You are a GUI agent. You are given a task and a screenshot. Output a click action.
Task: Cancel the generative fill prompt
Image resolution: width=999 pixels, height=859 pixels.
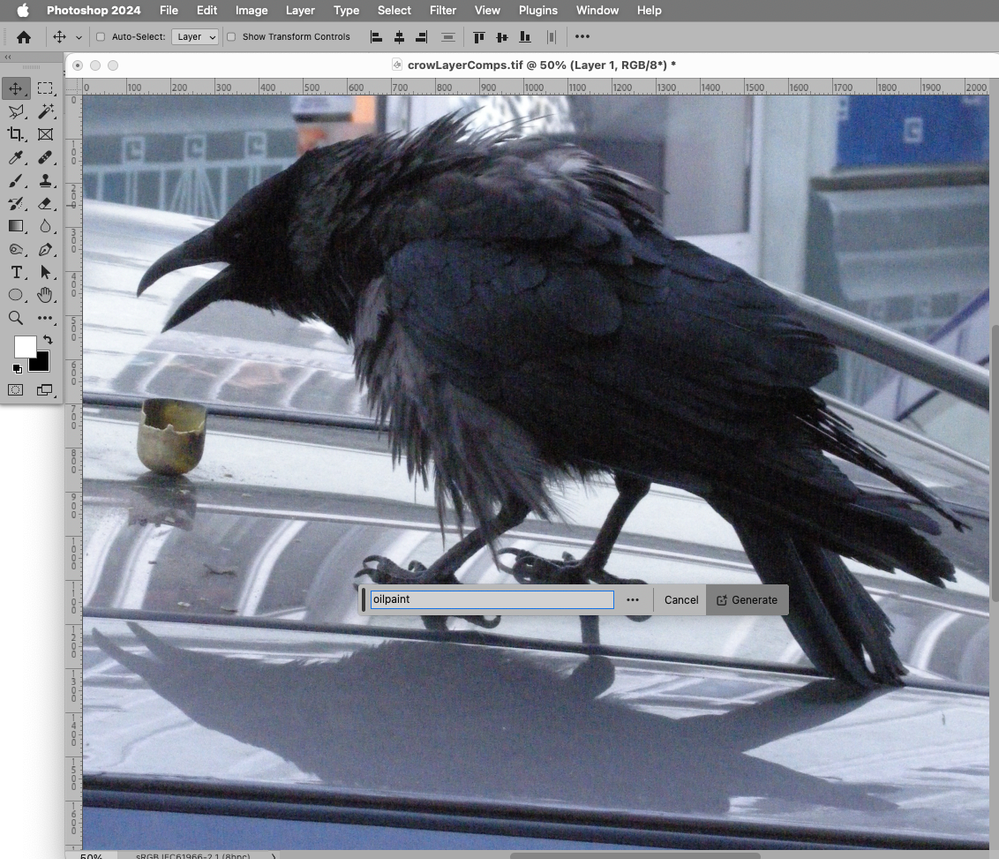[x=681, y=600]
